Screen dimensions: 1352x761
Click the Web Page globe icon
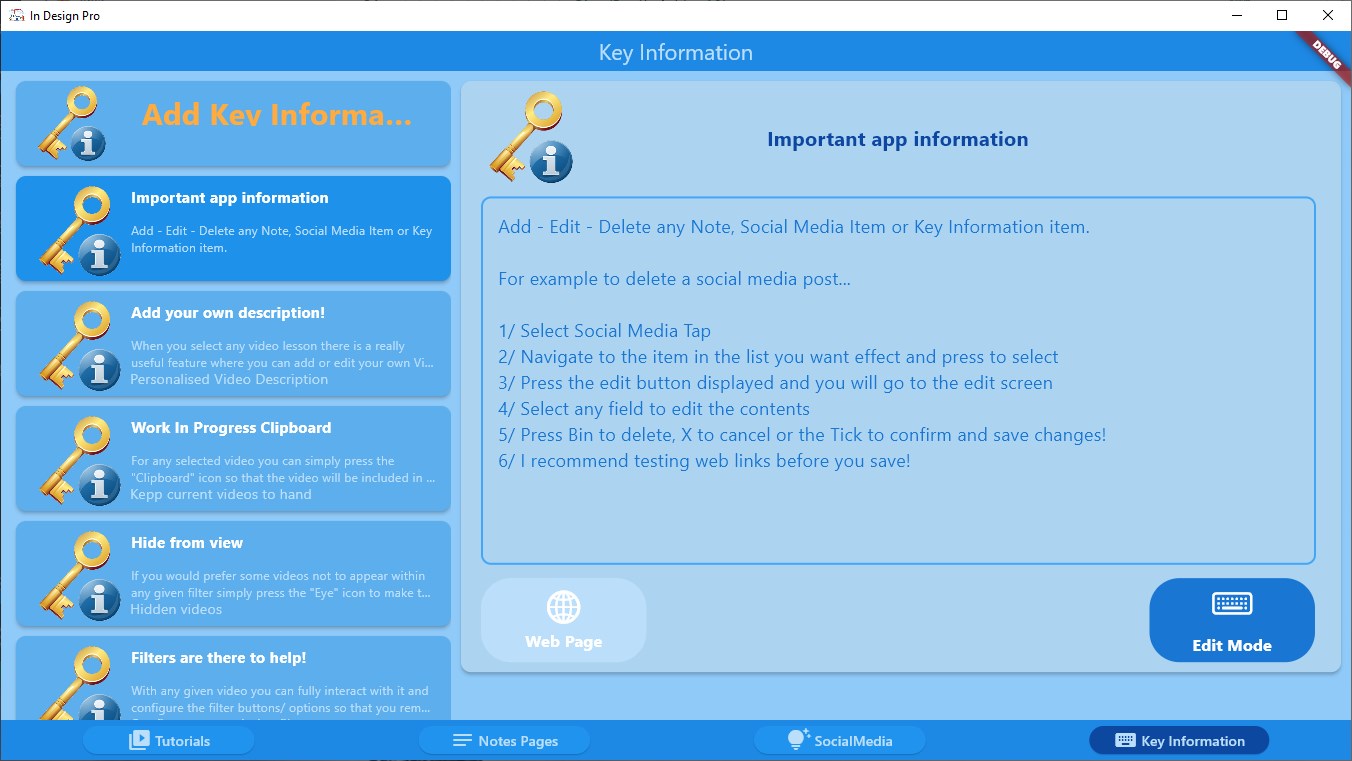(x=563, y=606)
